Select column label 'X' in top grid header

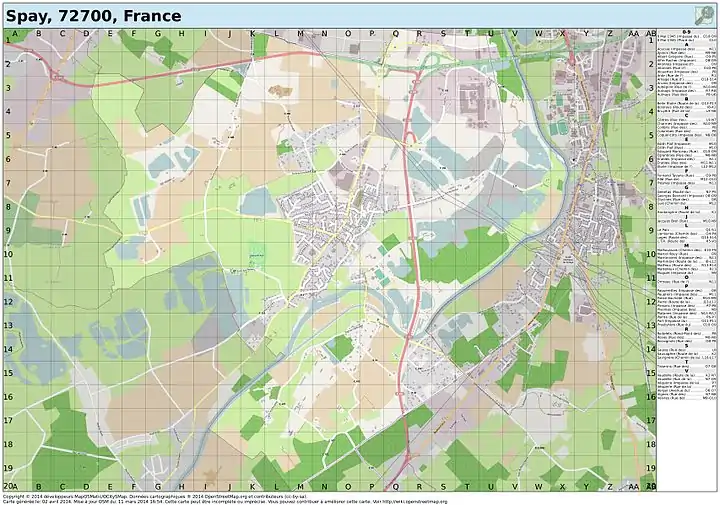click(563, 33)
